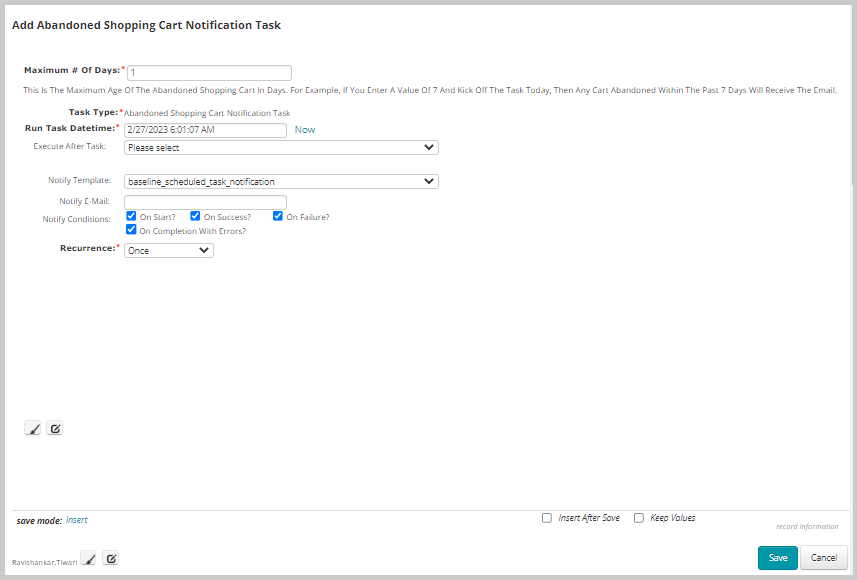Click the brush styling icon above the footer
The height and width of the screenshot is (580, 857).
coord(32,427)
